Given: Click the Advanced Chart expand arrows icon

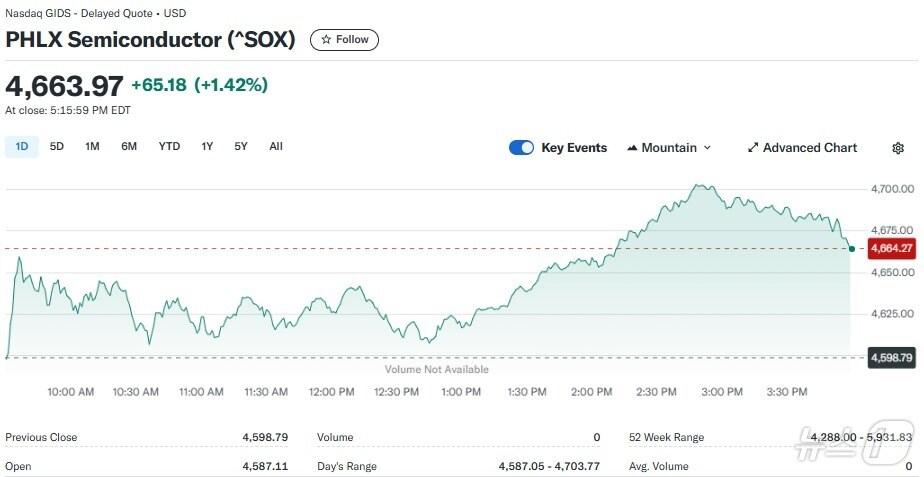Looking at the screenshot, I should point(753,148).
